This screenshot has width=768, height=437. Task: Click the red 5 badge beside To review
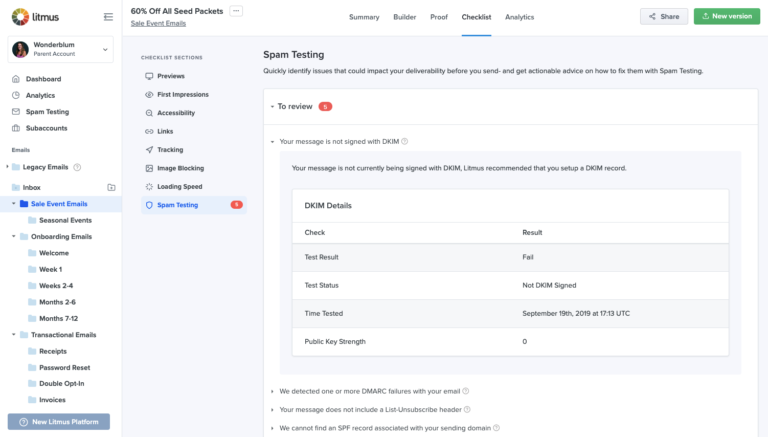325,106
